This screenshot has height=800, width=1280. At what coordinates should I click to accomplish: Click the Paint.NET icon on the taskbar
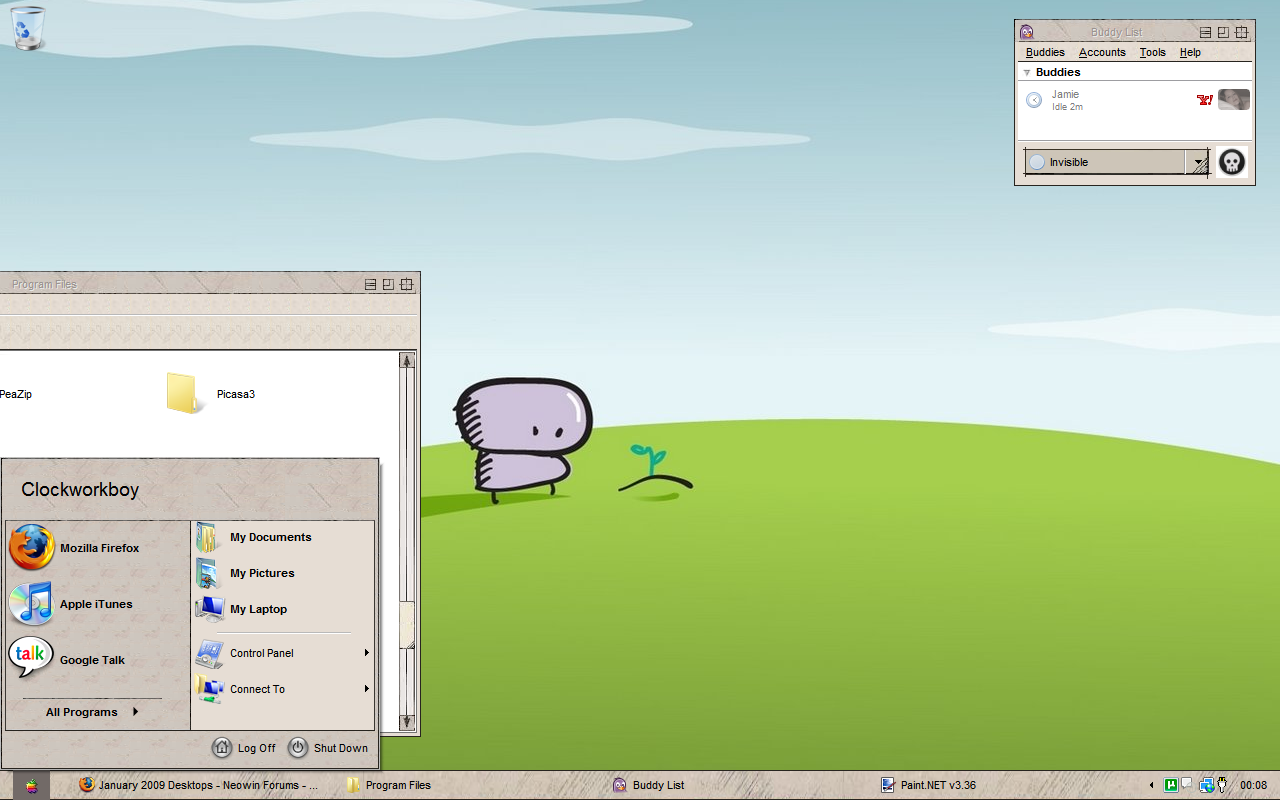click(x=887, y=785)
